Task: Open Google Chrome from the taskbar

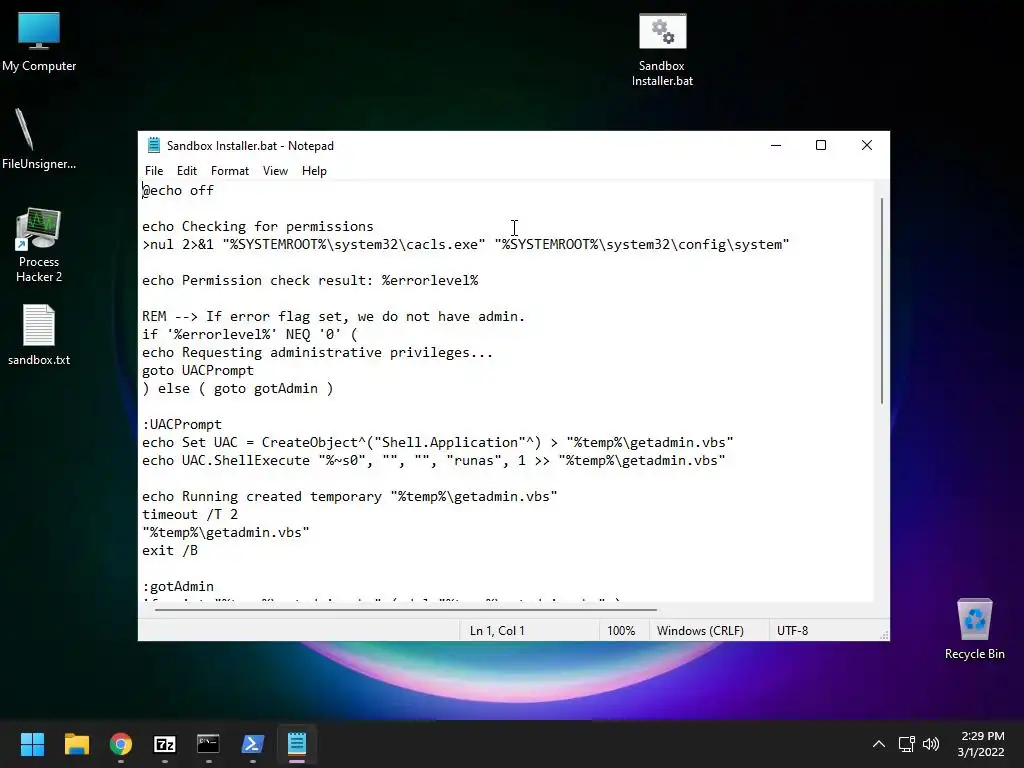Action: click(121, 744)
